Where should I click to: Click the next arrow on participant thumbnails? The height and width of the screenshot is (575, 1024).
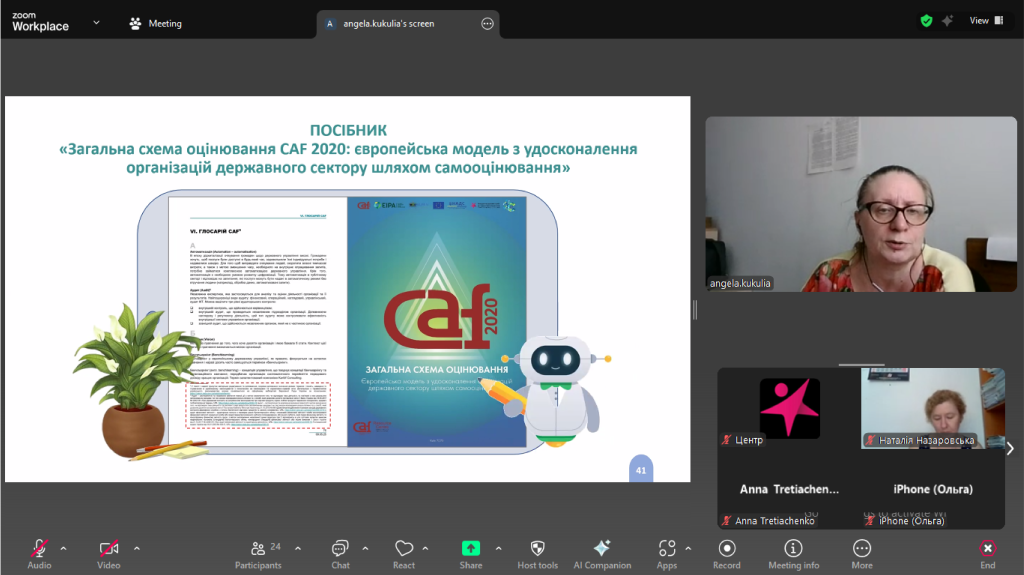(1010, 448)
